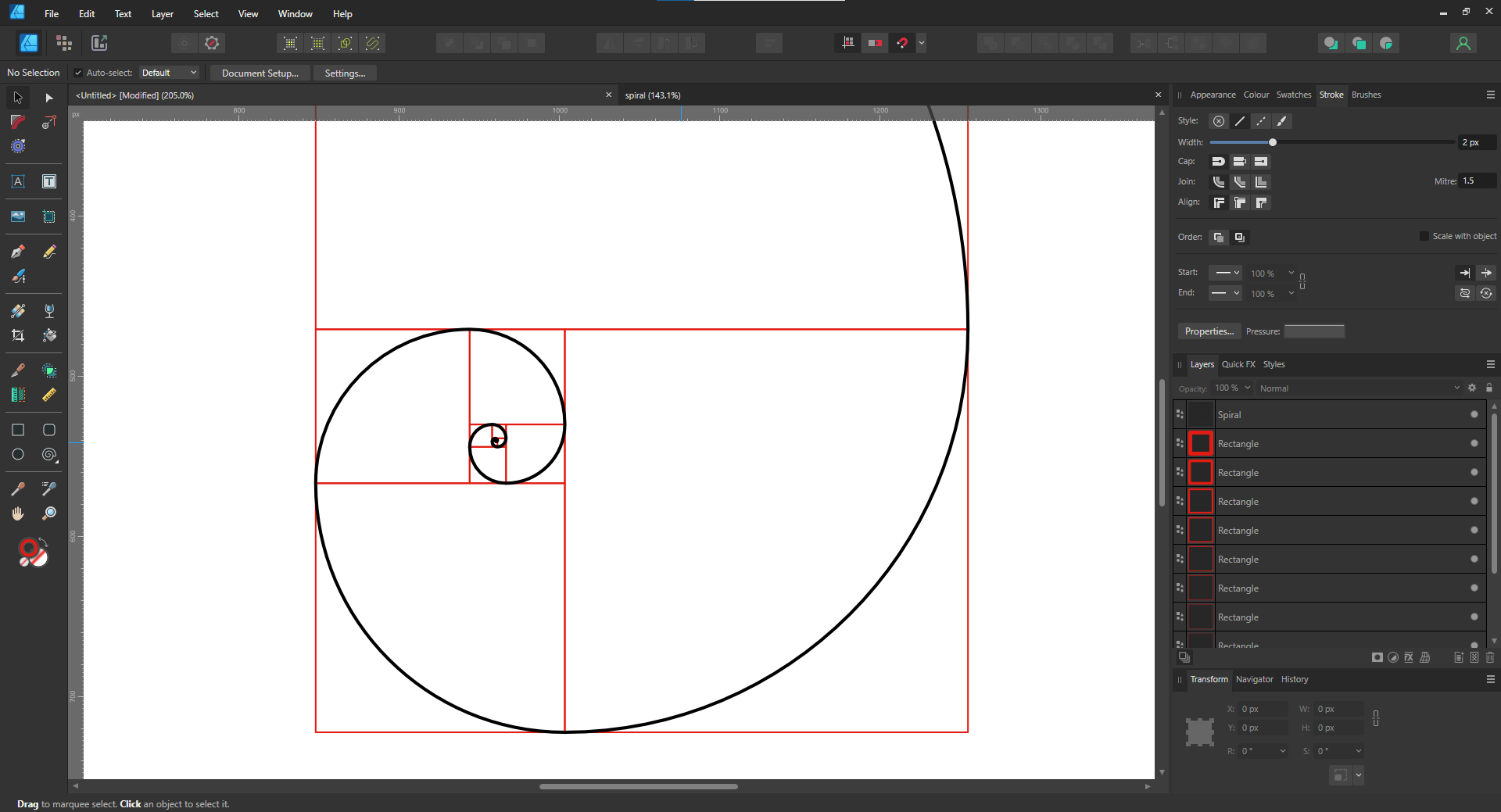The image size is (1501, 812).
Task: Select the Spiral shape tool
Action: pos(49,454)
